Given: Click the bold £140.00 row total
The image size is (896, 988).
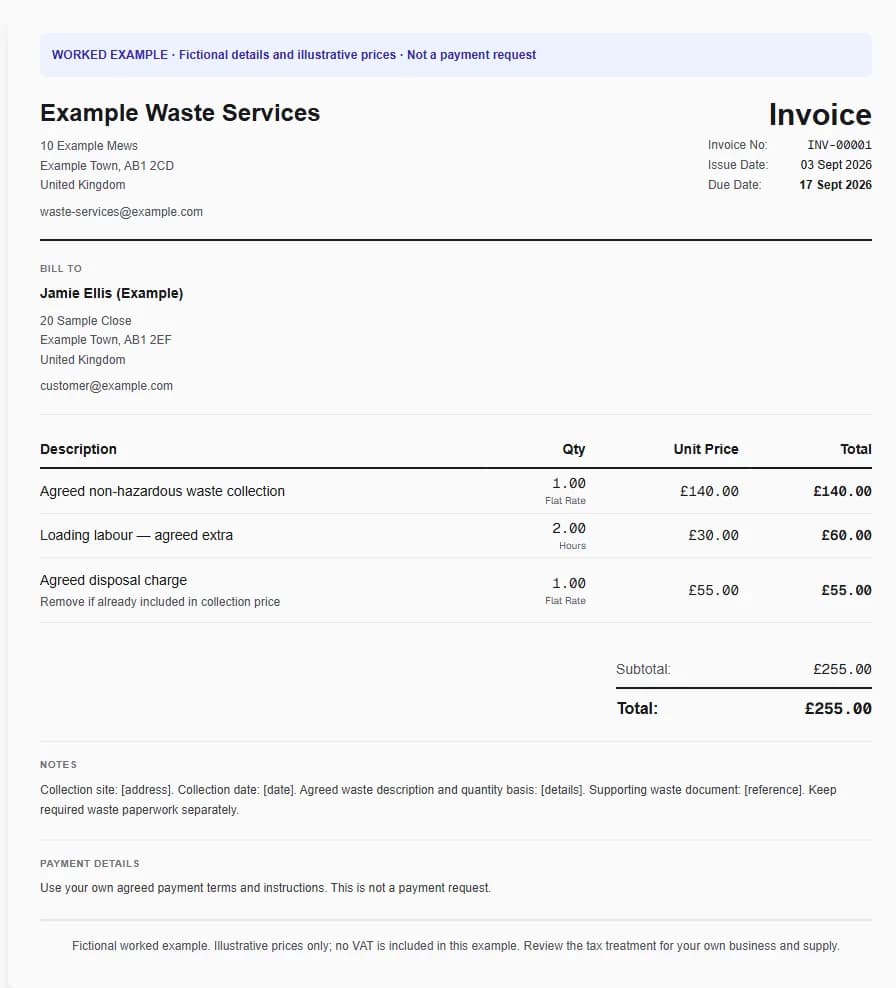Looking at the screenshot, I should tap(842, 491).
